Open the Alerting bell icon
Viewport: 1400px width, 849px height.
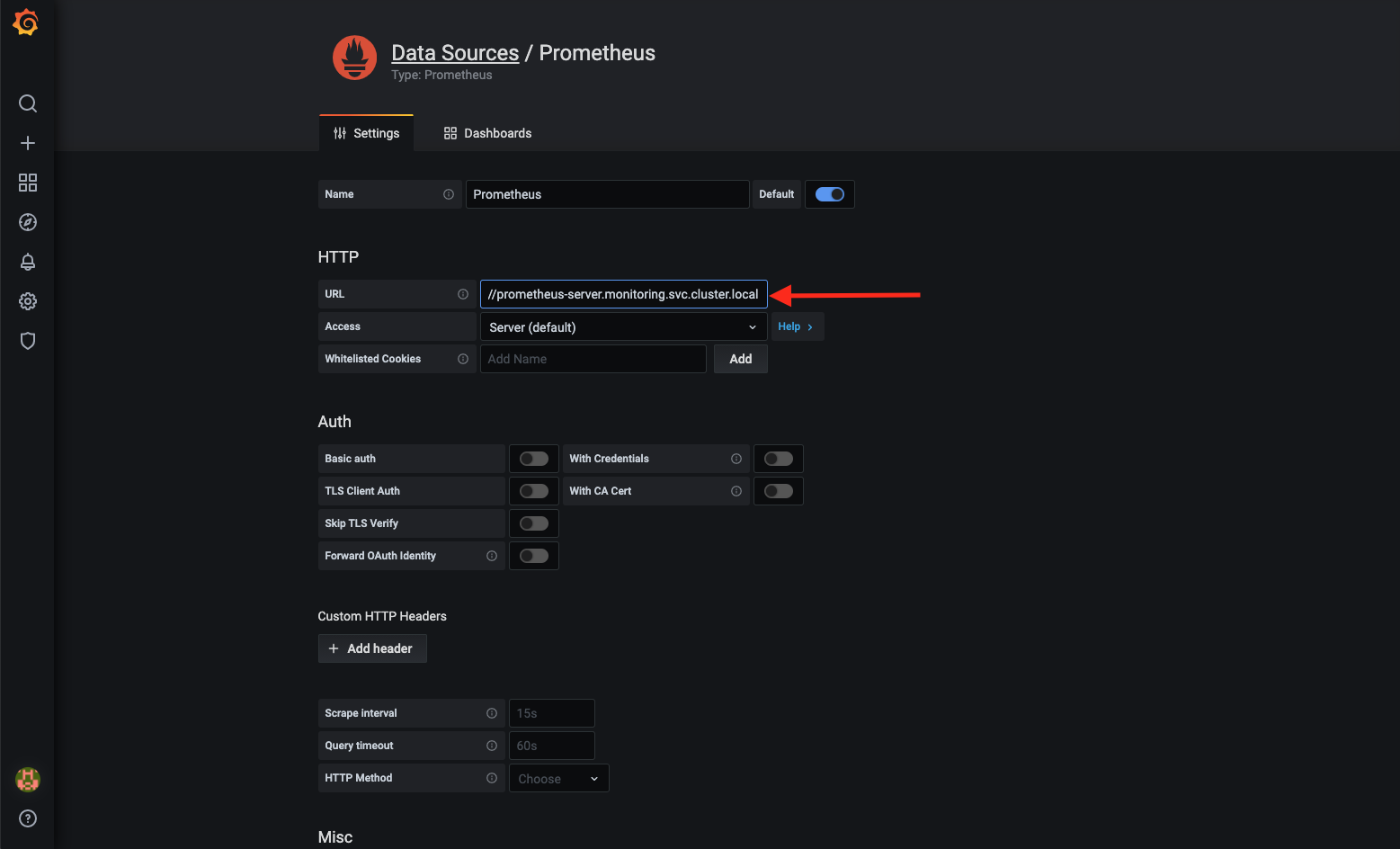point(28,262)
